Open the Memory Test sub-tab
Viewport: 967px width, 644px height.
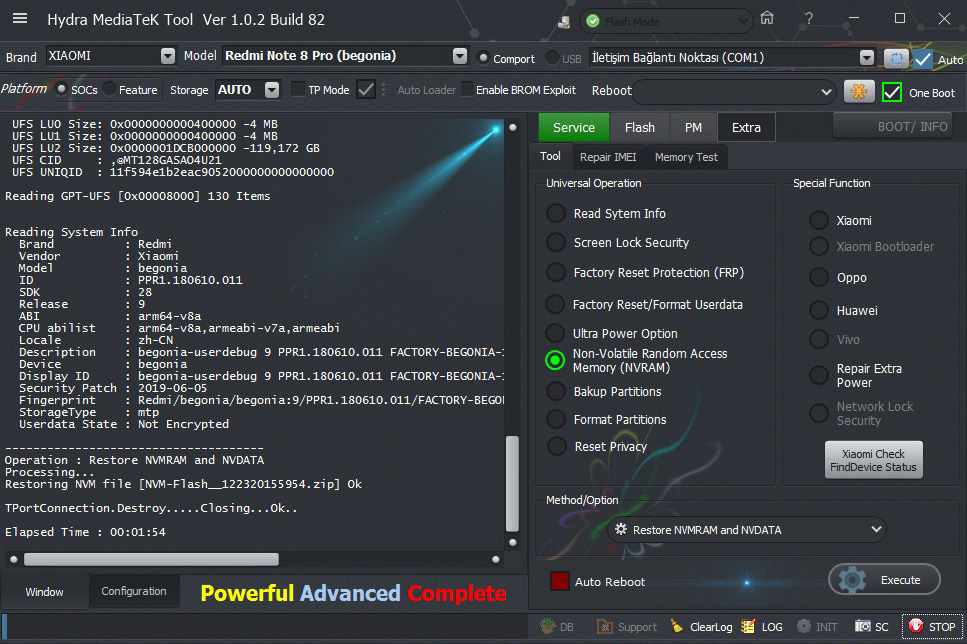click(x=686, y=157)
